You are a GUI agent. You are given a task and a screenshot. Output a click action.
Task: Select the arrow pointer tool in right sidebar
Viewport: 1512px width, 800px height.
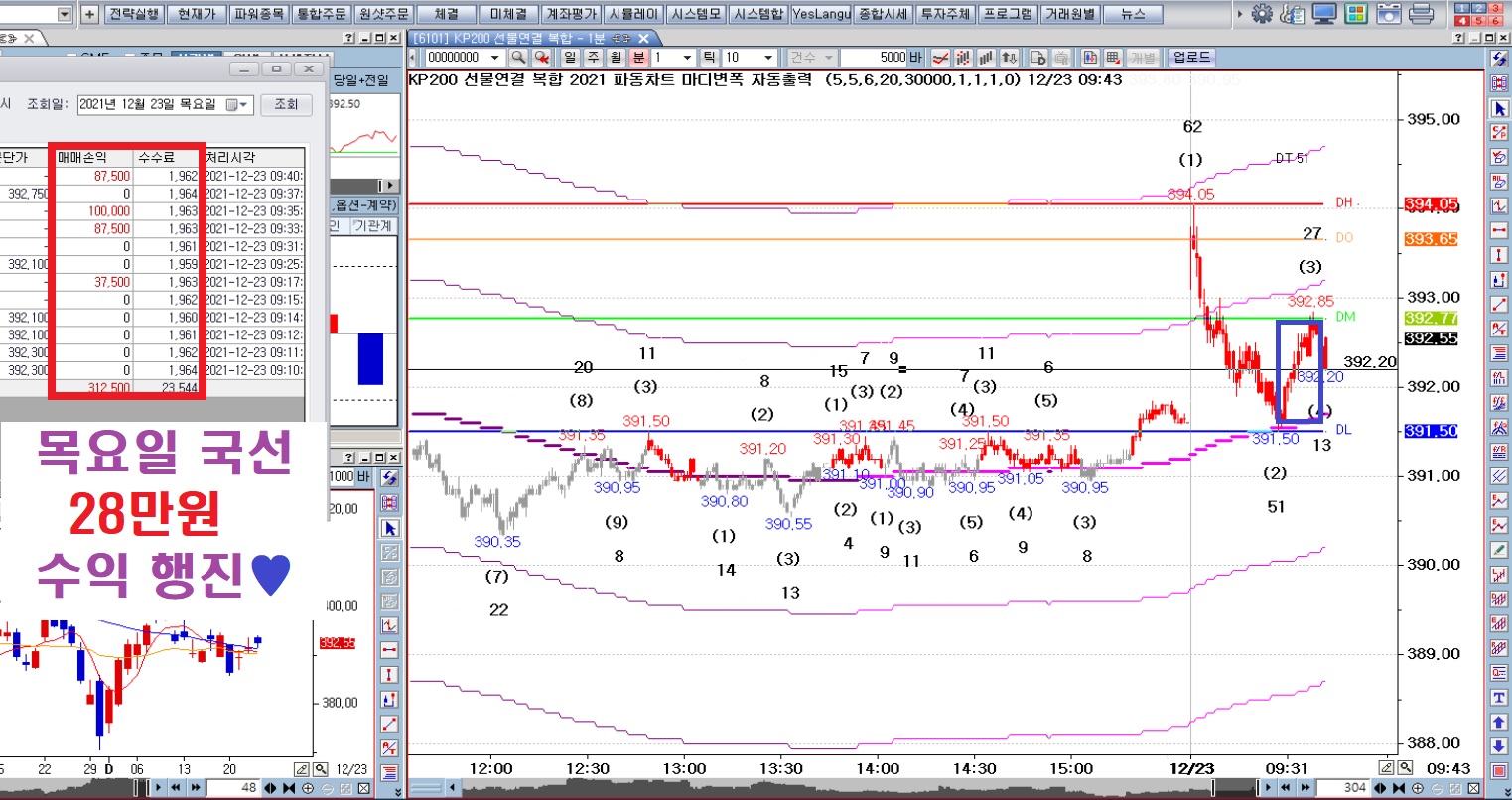[1499, 107]
